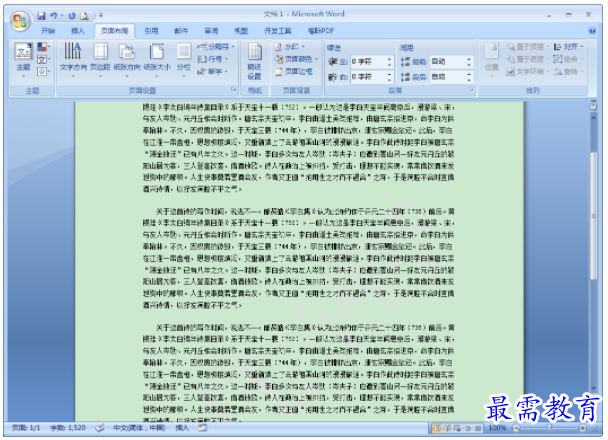Click the spacing after value field

pos(447,77)
